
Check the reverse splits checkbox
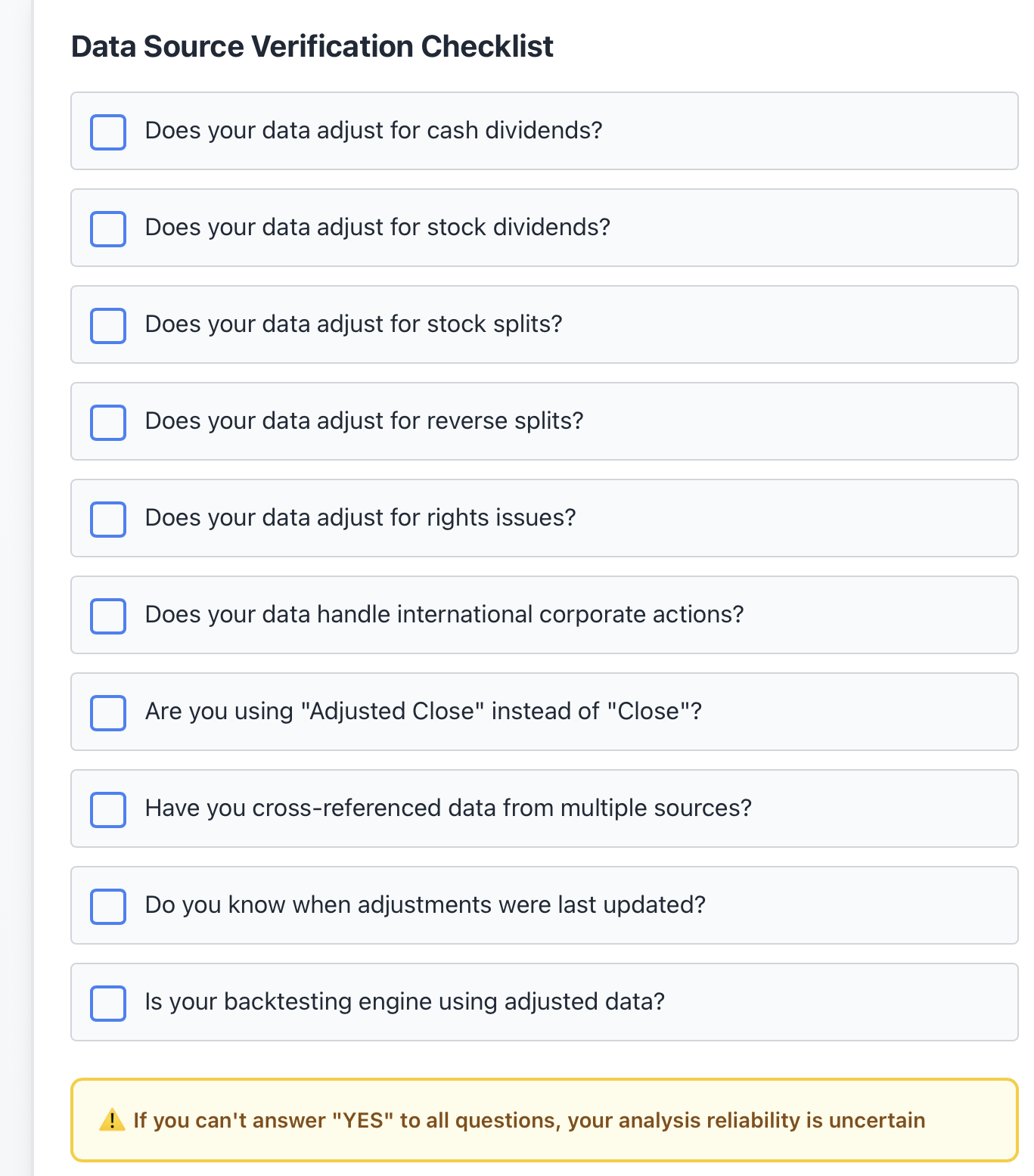click(108, 423)
